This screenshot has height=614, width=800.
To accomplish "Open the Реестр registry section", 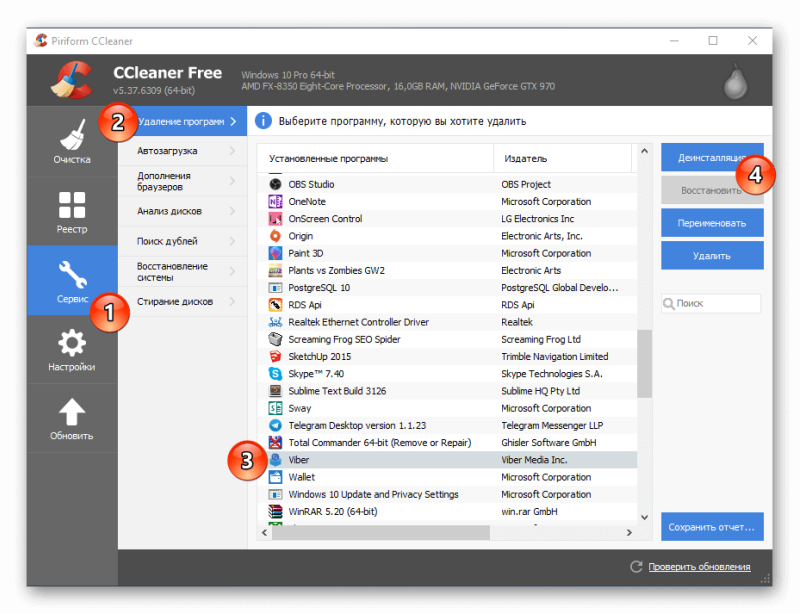I will point(72,211).
